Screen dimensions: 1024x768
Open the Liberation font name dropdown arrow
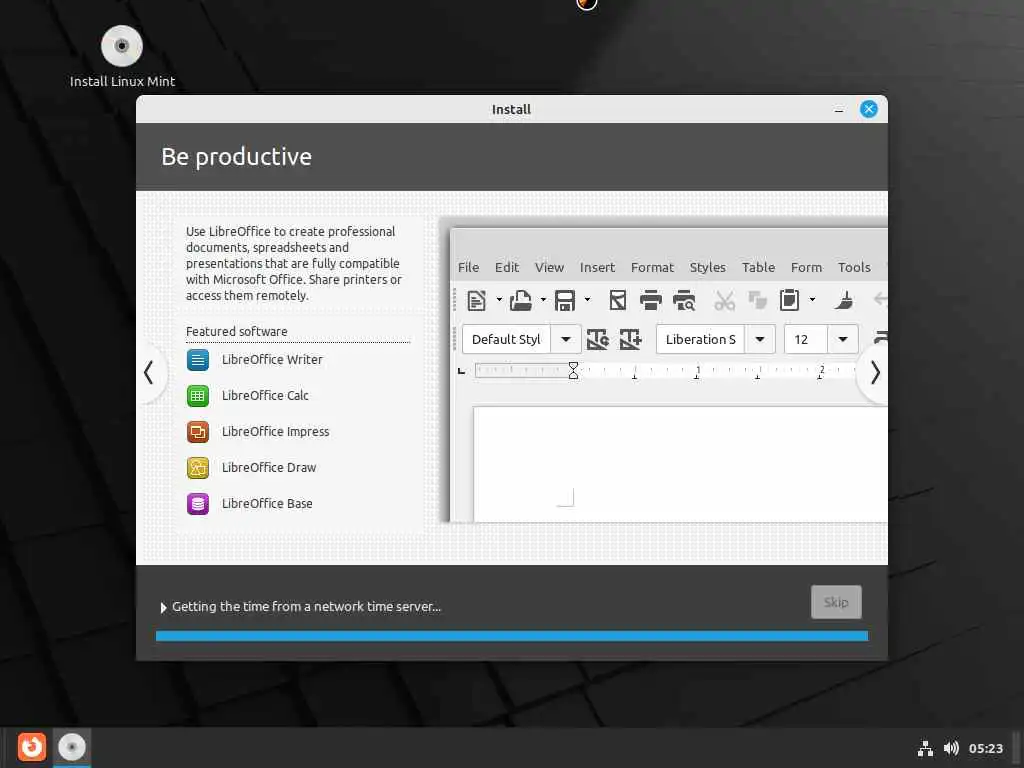coord(760,340)
